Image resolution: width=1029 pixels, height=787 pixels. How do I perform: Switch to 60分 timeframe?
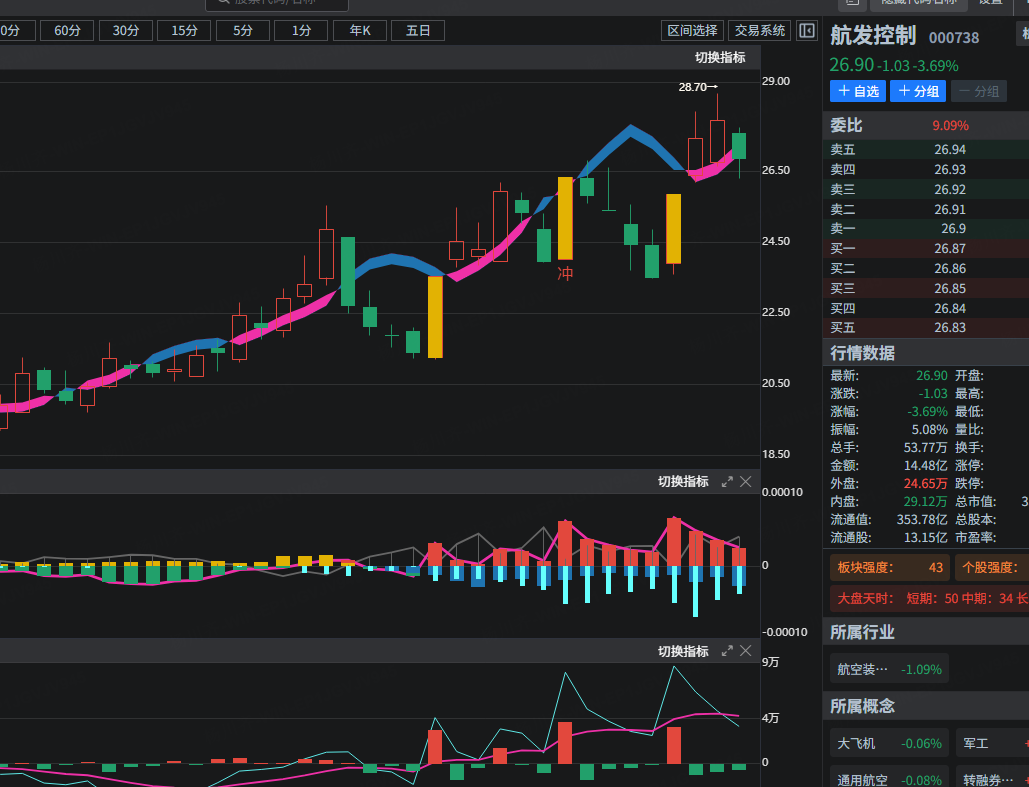coord(67,31)
